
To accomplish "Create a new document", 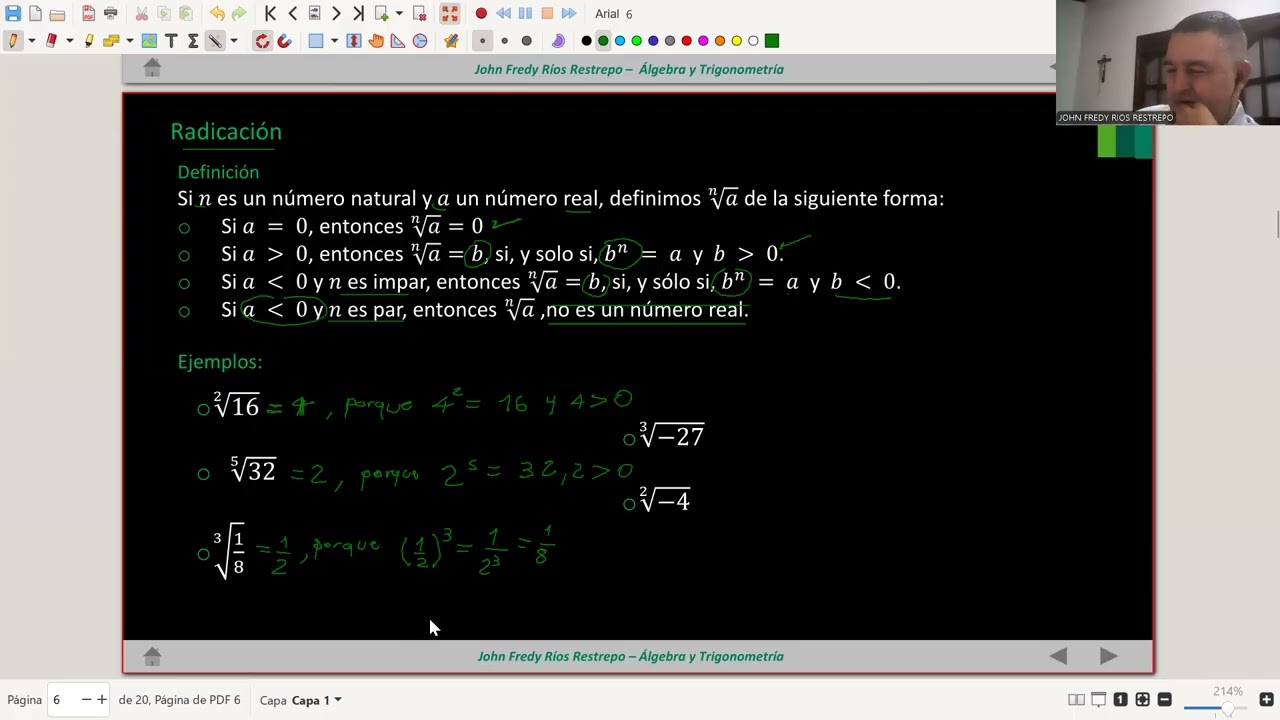I will point(35,14).
